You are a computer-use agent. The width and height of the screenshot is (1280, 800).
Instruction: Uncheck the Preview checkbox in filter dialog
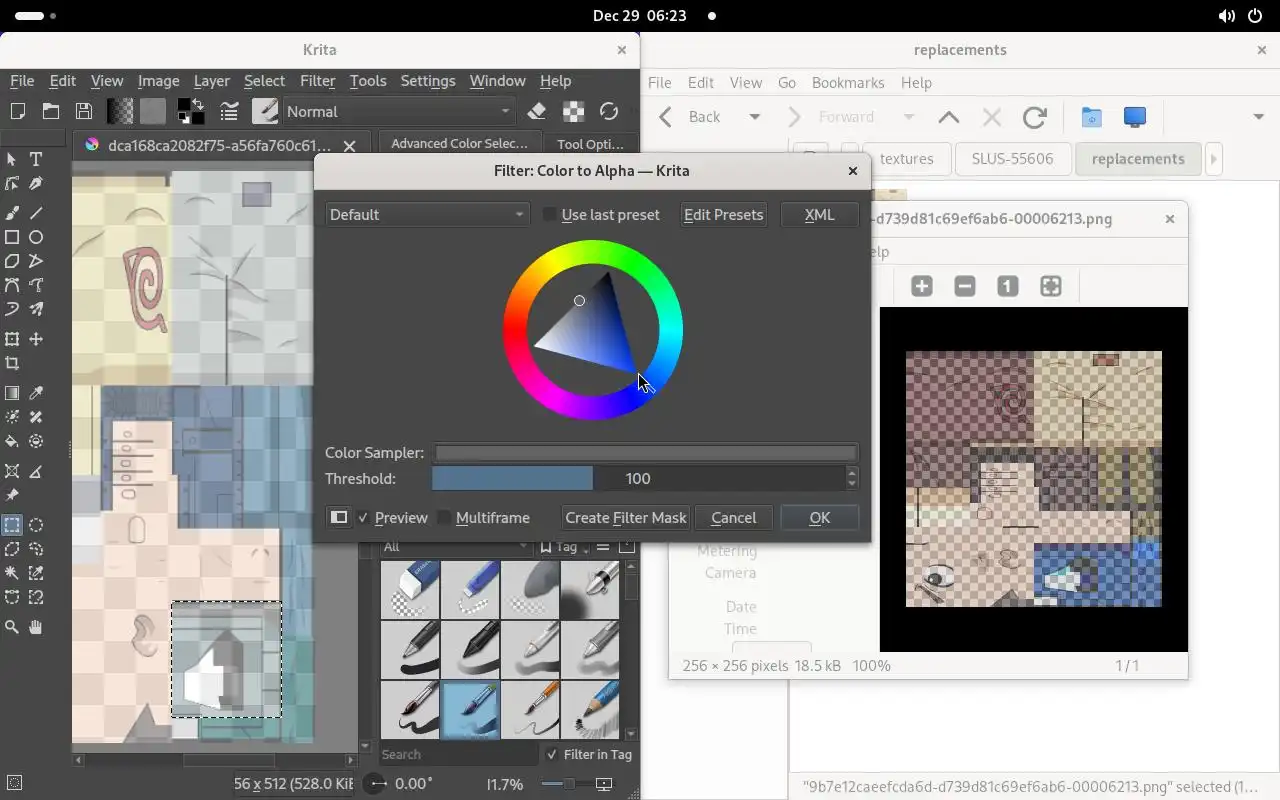click(x=363, y=518)
